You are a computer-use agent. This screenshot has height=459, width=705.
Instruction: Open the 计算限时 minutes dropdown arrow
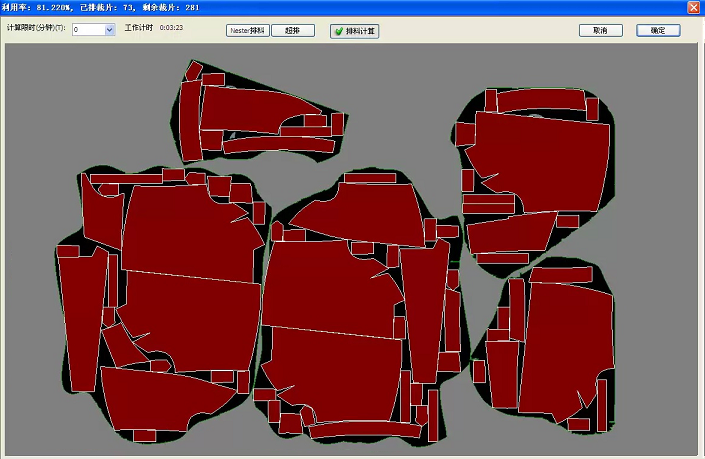[x=109, y=30]
